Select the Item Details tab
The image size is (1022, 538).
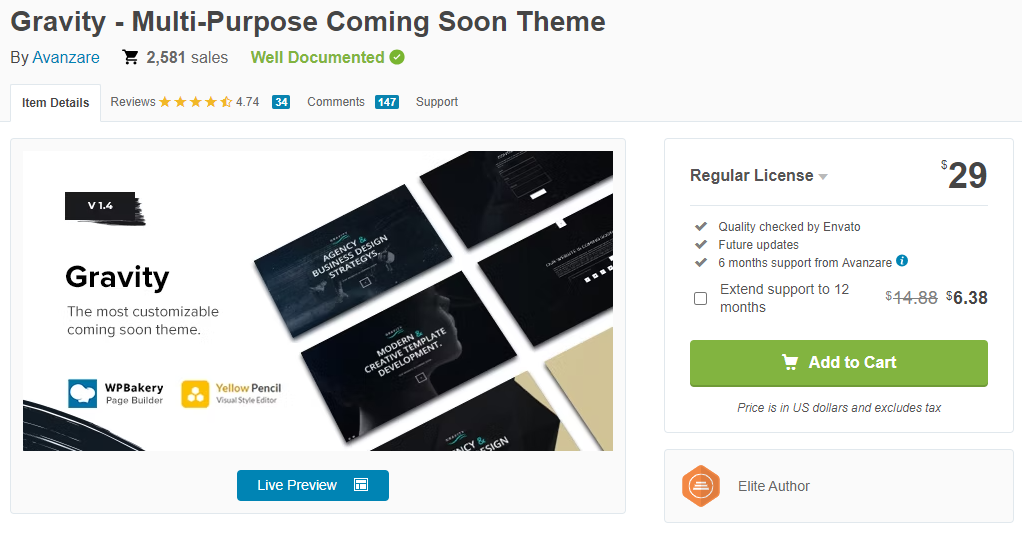(55, 103)
